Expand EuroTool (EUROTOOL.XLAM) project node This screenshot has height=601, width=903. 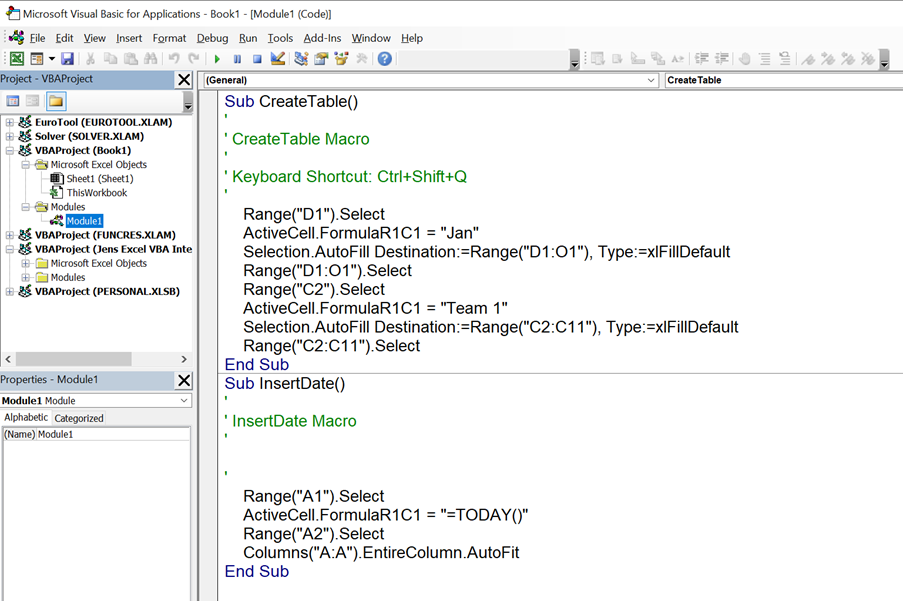[9, 122]
